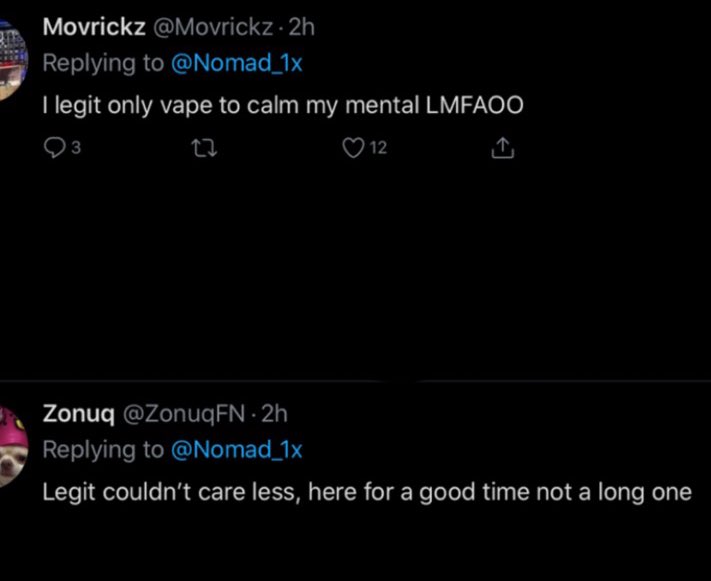Click the 2h timestamp on Movrickz's tweet
The width and height of the screenshot is (711, 581).
click(x=301, y=27)
